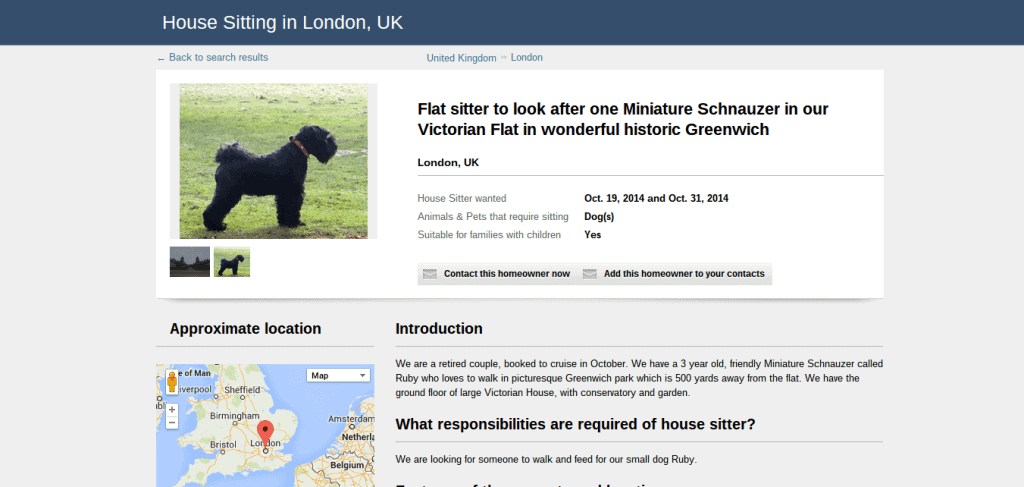Zoom in with the map plus button
This screenshot has height=487, width=1024.
click(x=172, y=410)
